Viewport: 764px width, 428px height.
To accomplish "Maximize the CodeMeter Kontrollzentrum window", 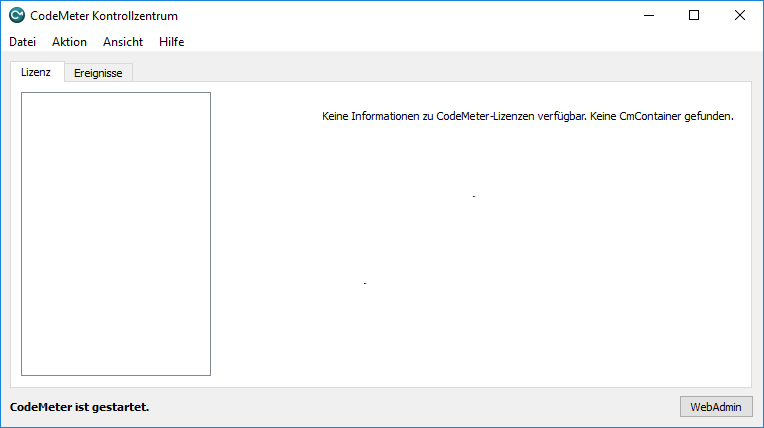I will coord(694,16).
